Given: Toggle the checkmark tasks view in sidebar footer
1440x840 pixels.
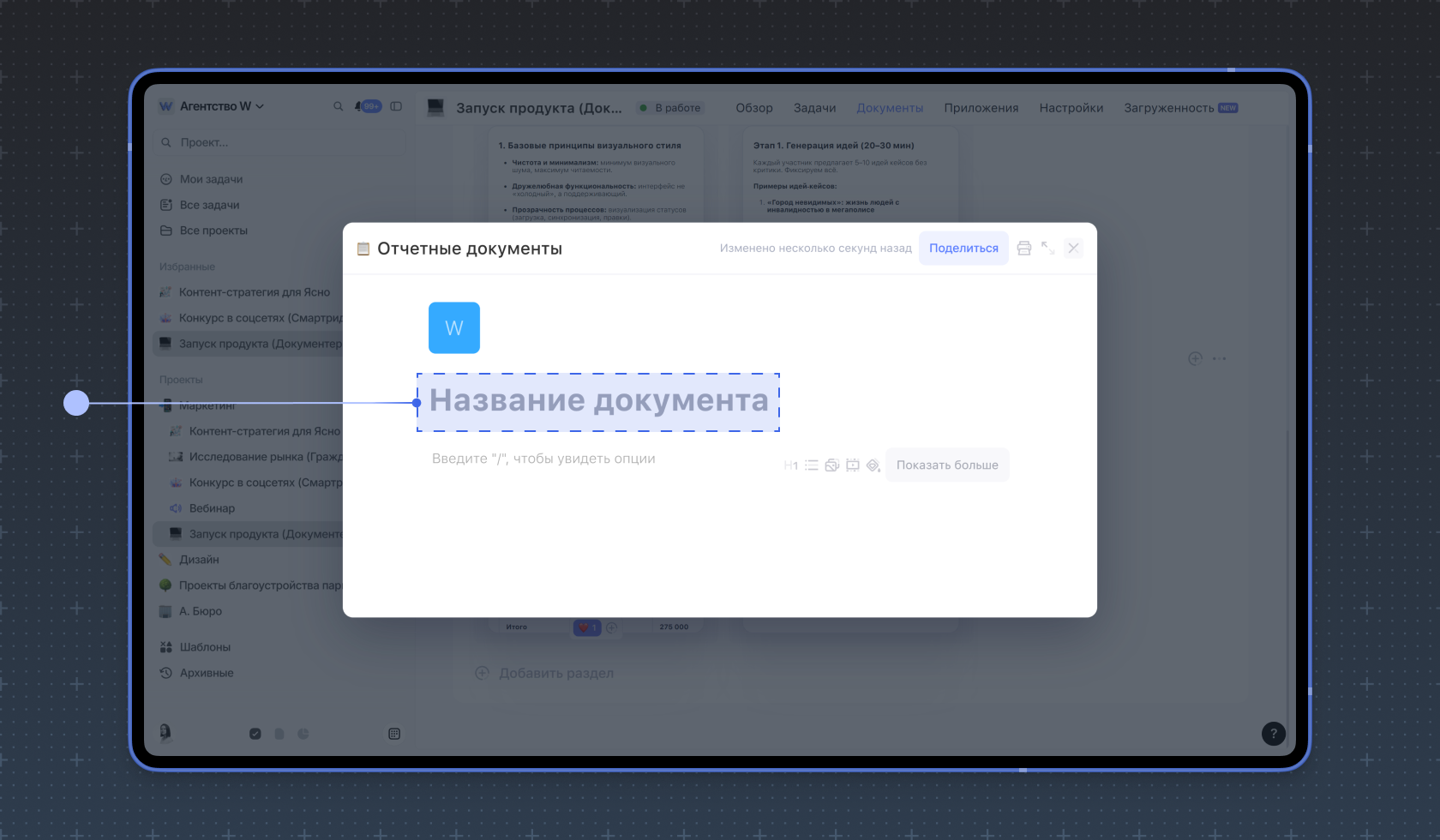Looking at the screenshot, I should (x=255, y=734).
